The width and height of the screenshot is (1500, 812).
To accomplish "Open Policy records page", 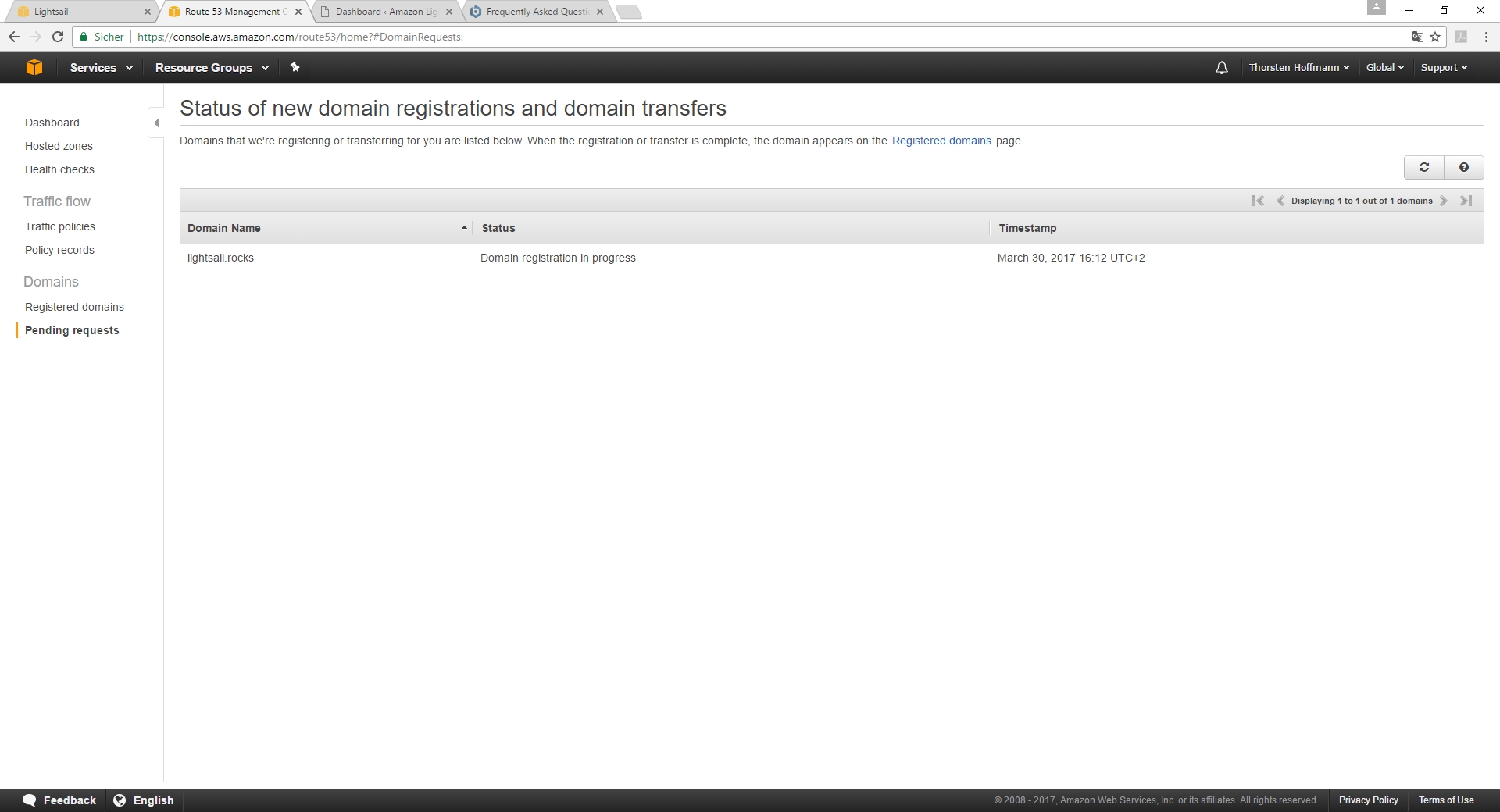I will [x=59, y=250].
